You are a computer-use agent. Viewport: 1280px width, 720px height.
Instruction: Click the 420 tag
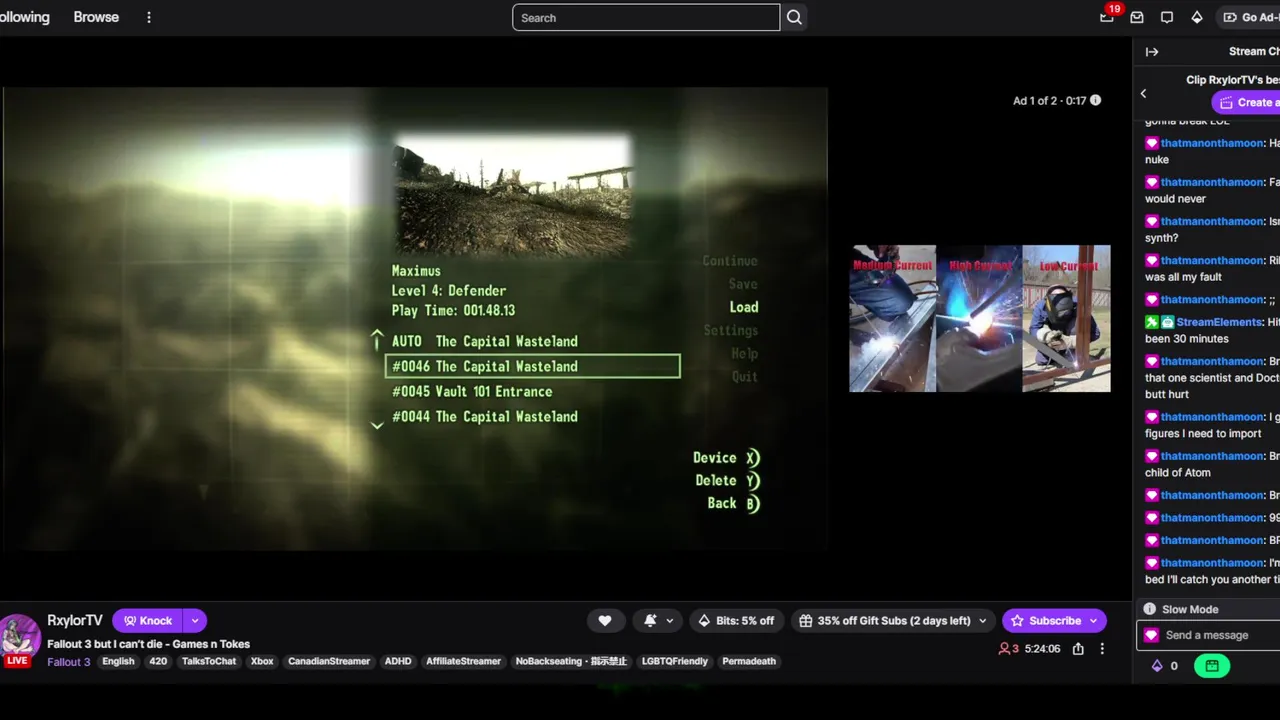click(x=158, y=662)
